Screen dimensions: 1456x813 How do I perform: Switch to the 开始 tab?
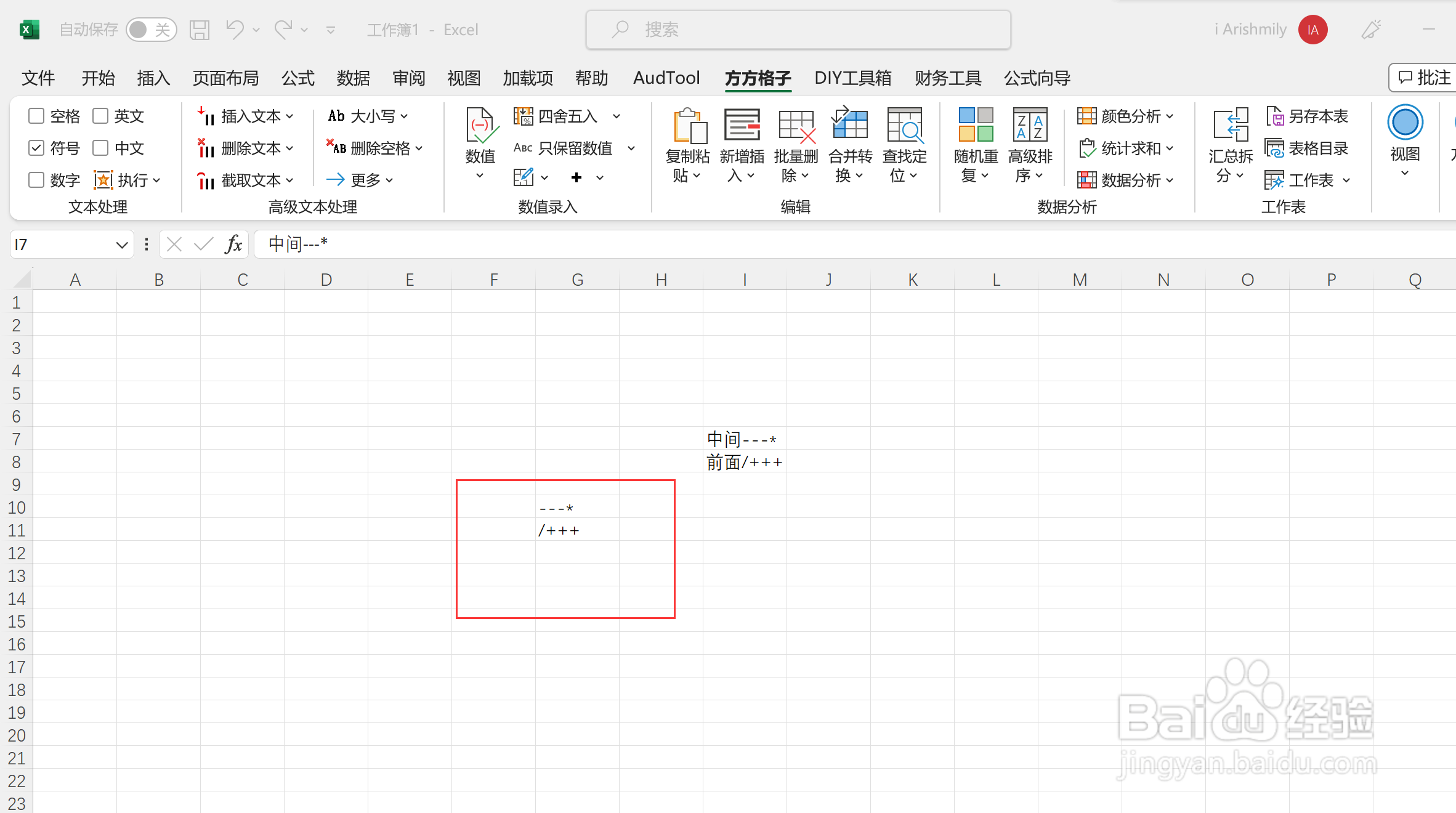(98, 78)
